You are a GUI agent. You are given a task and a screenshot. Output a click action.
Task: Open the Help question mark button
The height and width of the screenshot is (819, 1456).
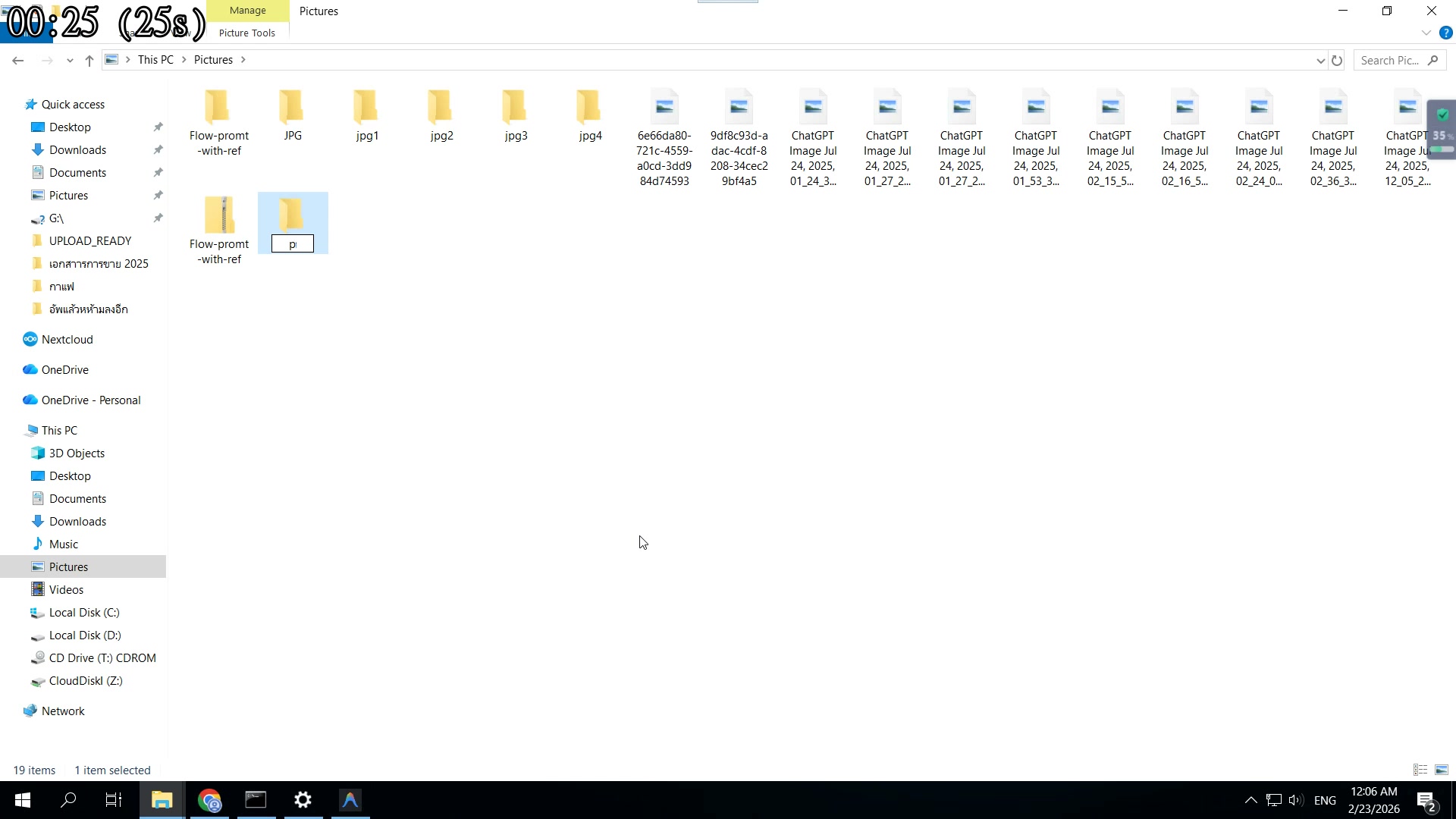click(1444, 33)
